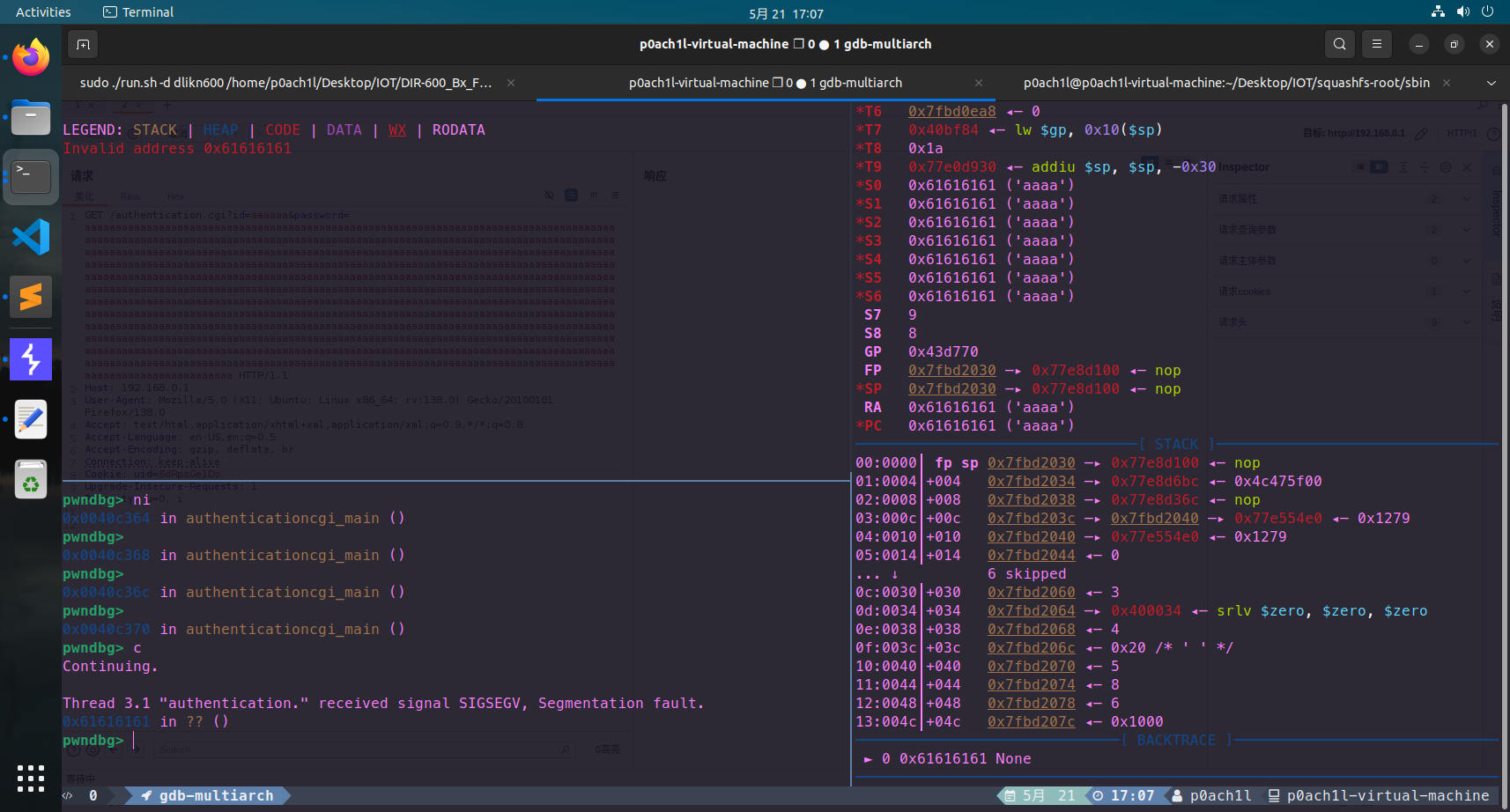This screenshot has width=1510, height=812.
Task: Click the 'Invalid address 0x61616161' message
Action: pos(177,148)
